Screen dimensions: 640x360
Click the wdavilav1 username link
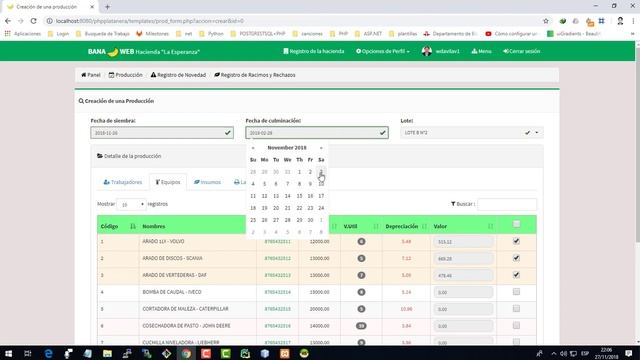coord(447,51)
